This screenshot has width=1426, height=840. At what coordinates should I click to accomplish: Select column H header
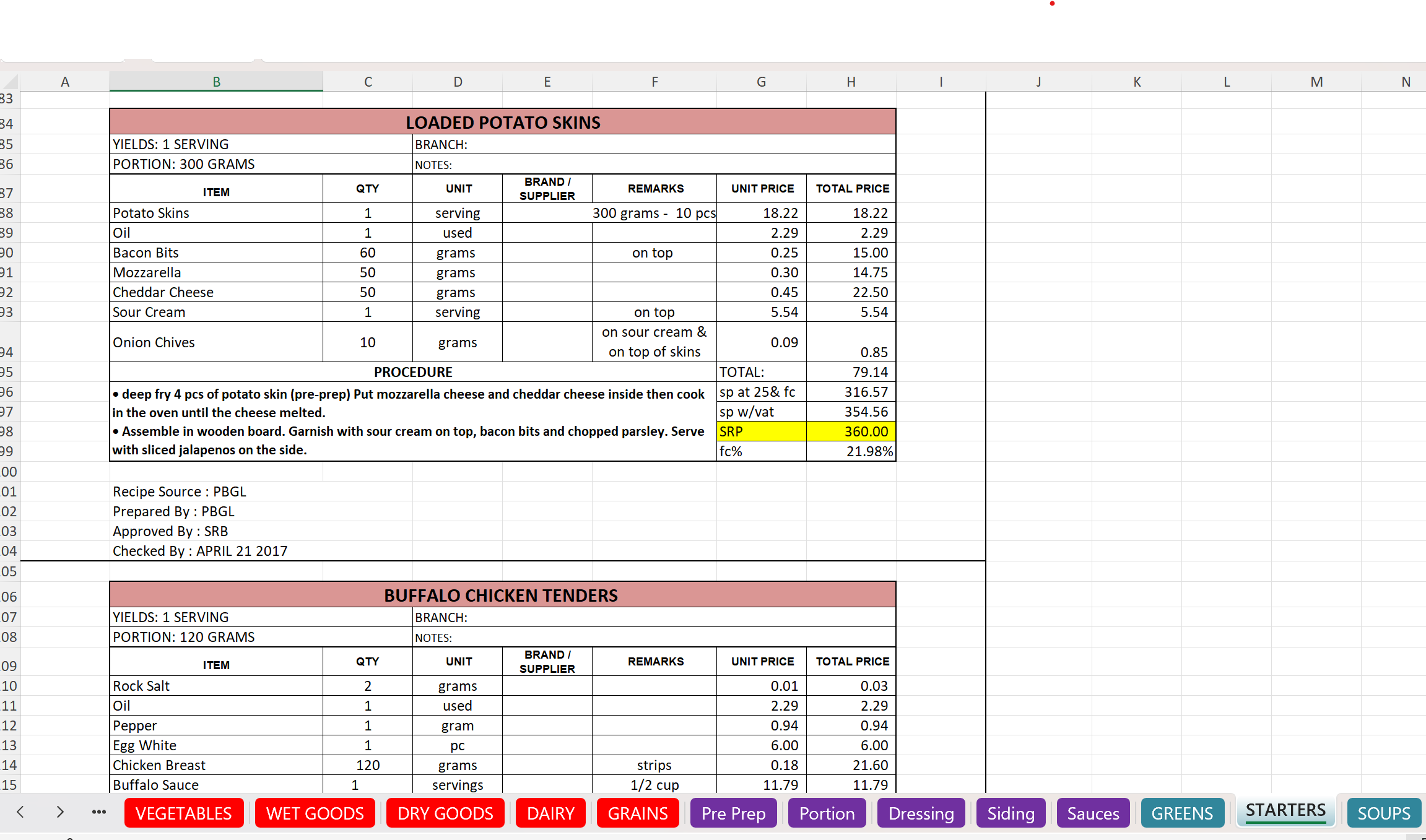tap(851, 82)
